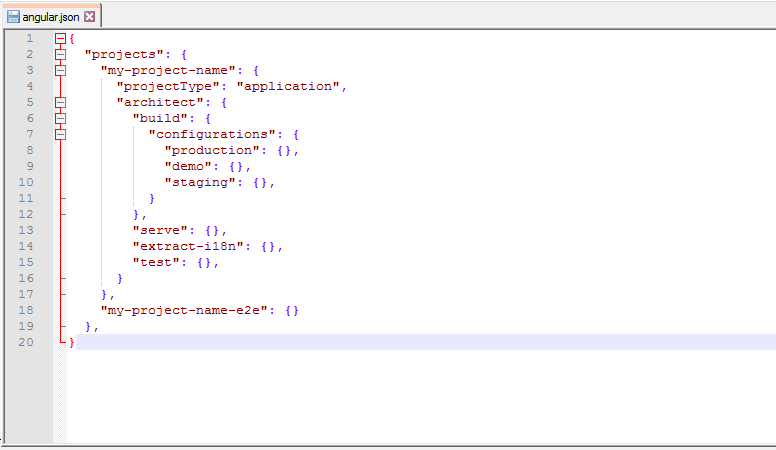Click the "application" value string
The height and width of the screenshot is (450, 776).
tap(288, 86)
